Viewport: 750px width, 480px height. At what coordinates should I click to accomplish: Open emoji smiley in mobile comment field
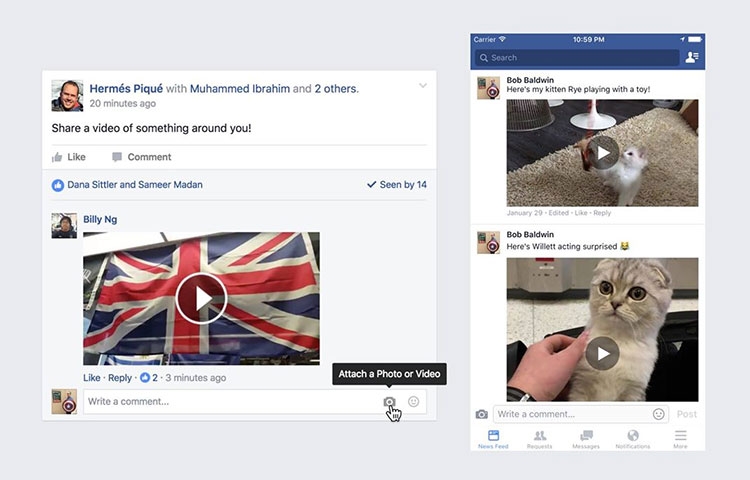(x=659, y=414)
